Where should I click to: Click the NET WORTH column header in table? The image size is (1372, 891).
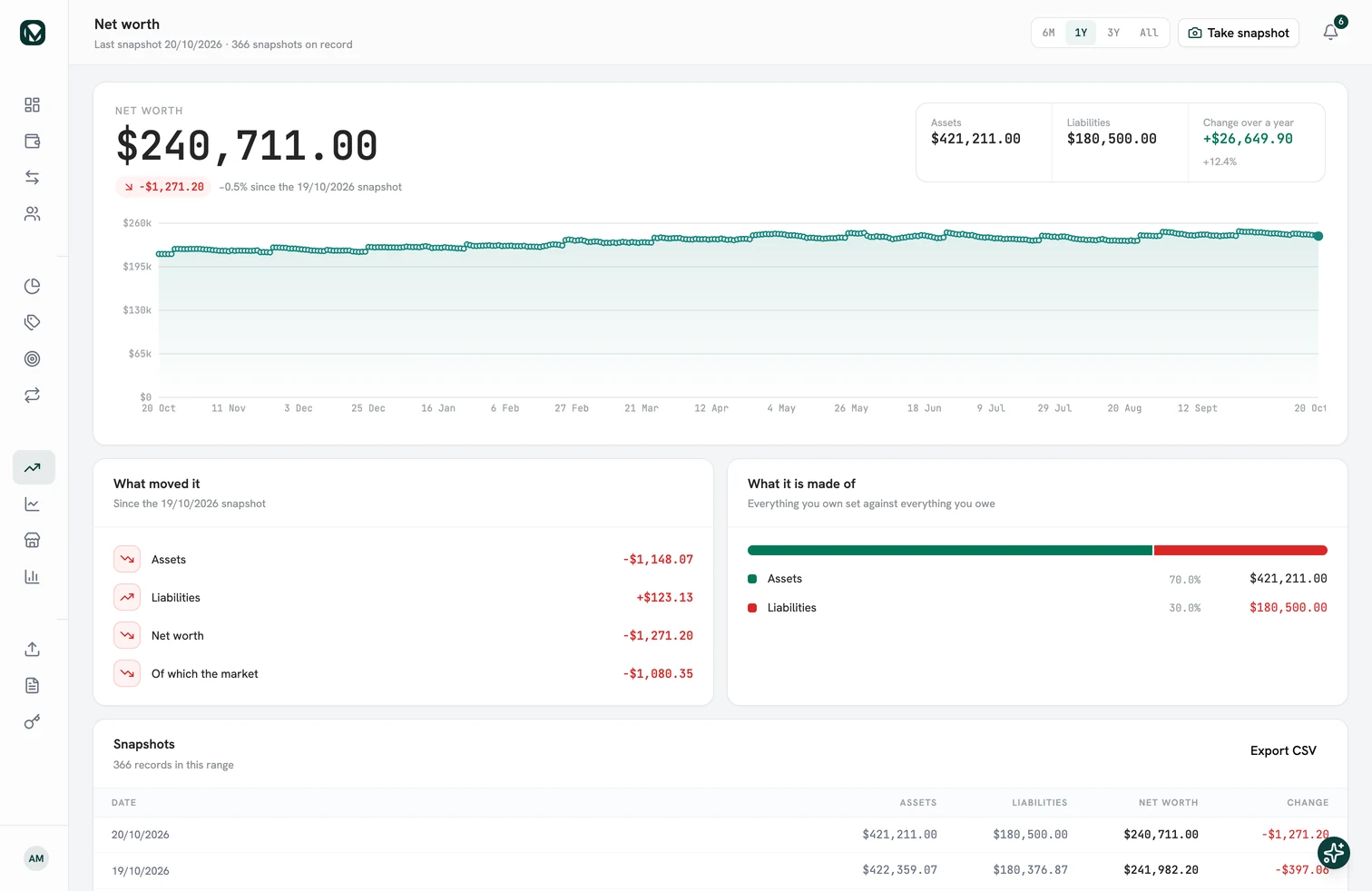(x=1168, y=803)
